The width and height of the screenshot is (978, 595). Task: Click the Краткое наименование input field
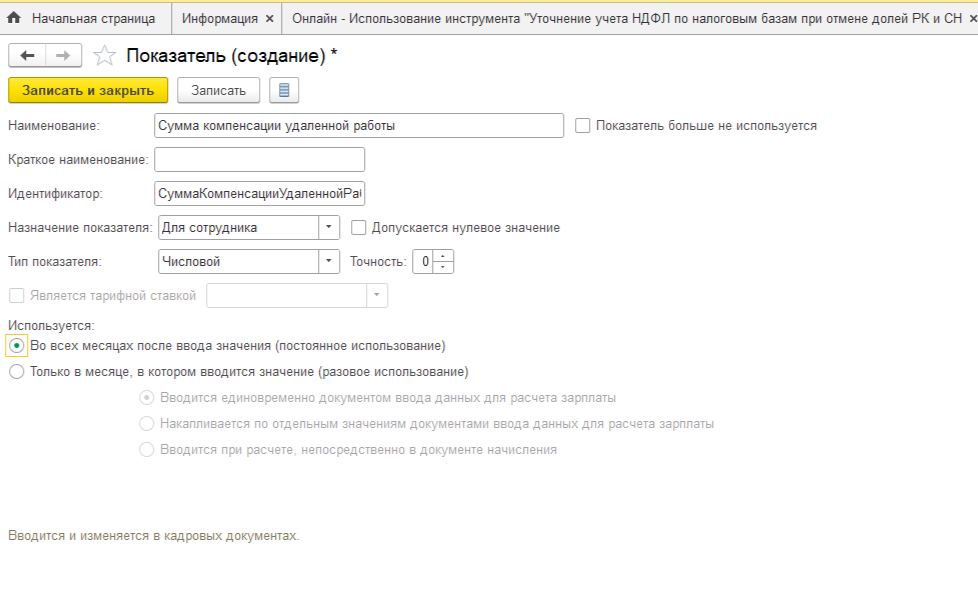pos(260,159)
